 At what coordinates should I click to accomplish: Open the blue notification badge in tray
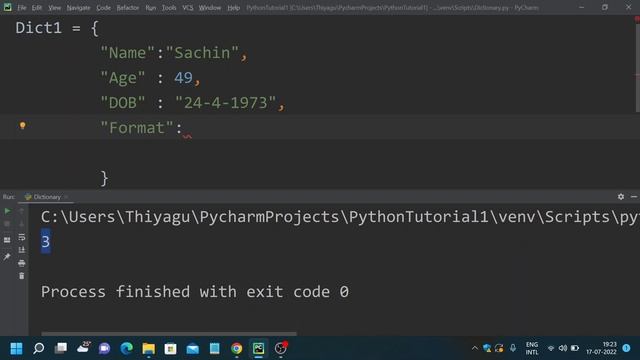pos(627,348)
